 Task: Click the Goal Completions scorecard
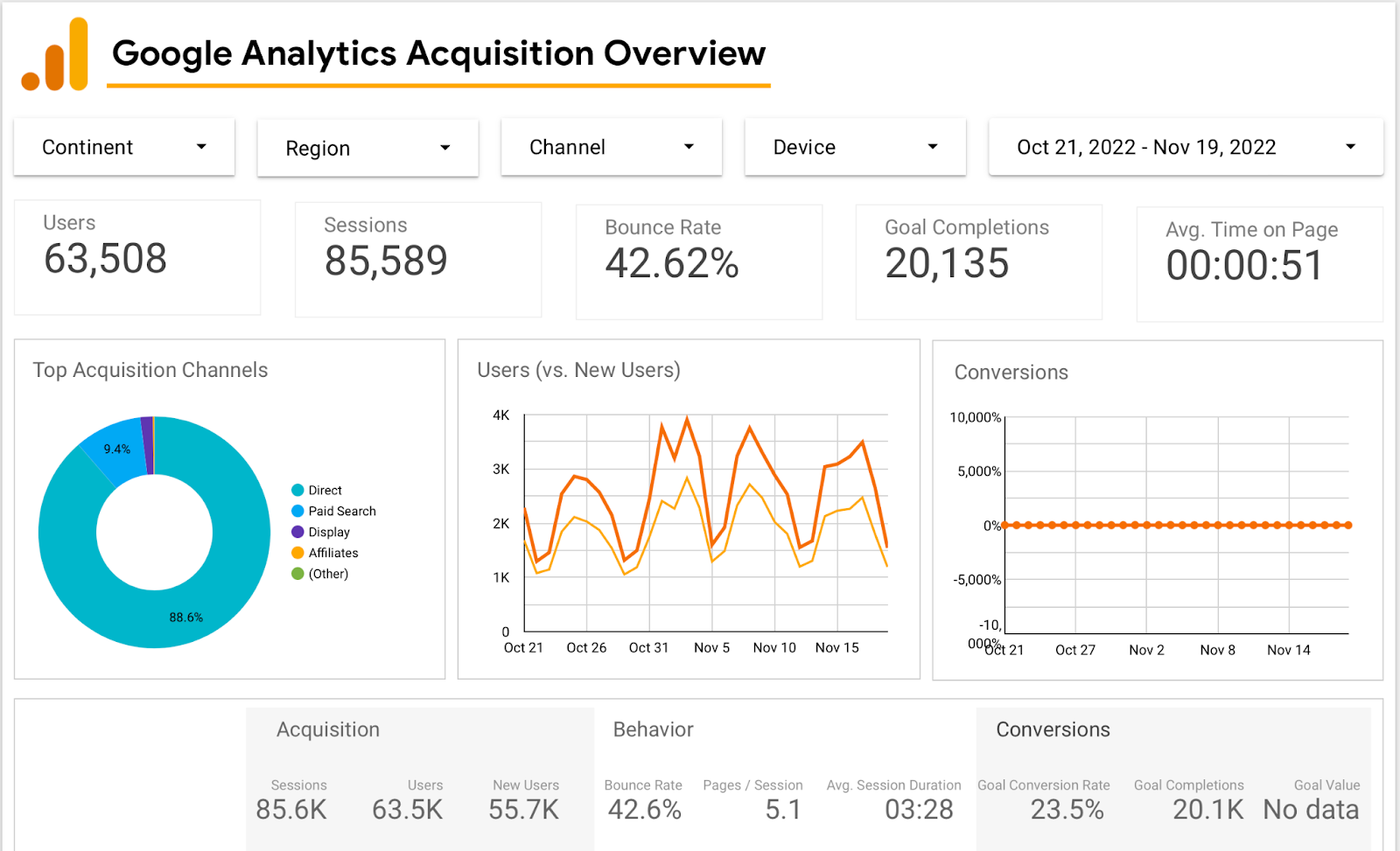pos(978,262)
